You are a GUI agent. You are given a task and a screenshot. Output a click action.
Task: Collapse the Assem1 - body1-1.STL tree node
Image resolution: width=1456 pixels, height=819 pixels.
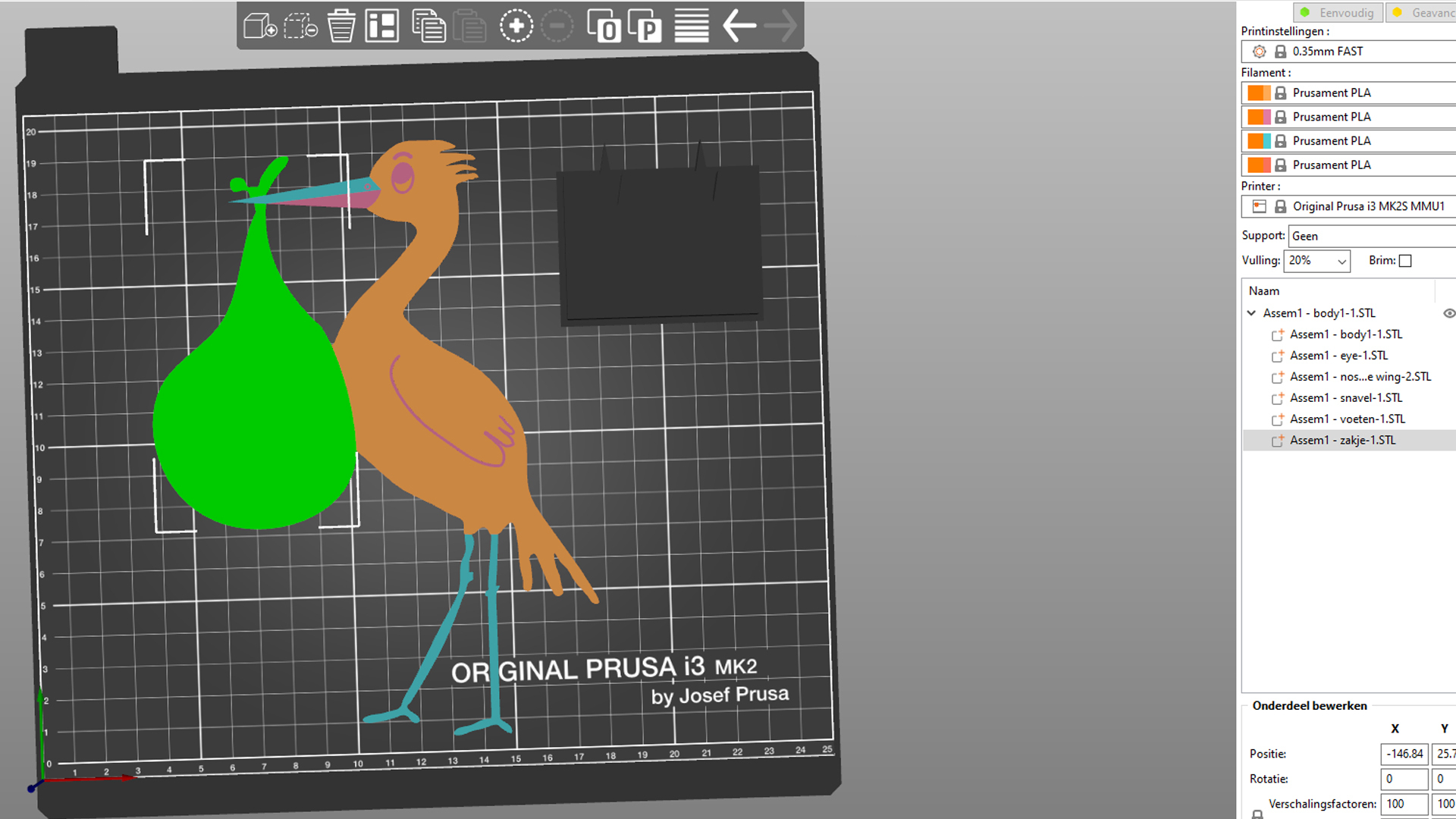(x=1251, y=312)
